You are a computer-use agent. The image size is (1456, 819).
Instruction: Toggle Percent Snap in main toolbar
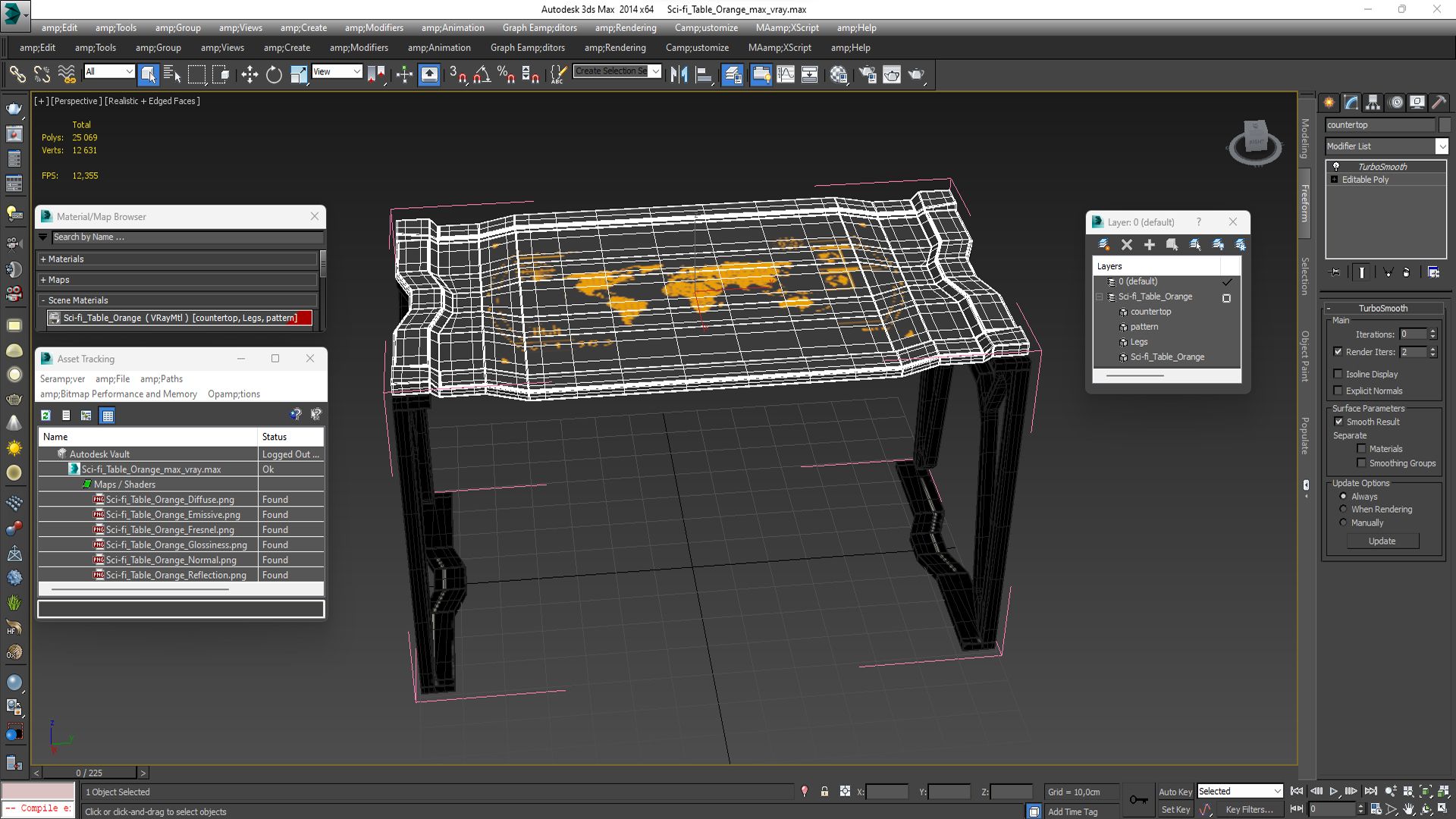point(506,74)
